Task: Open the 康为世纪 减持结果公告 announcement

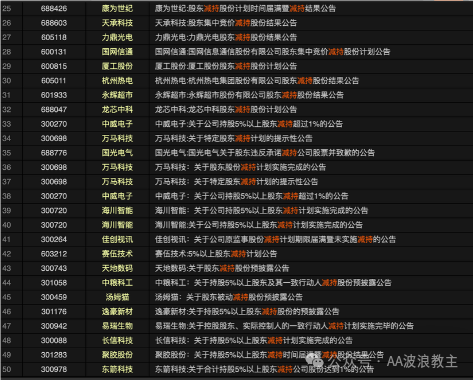Action: pos(245,9)
